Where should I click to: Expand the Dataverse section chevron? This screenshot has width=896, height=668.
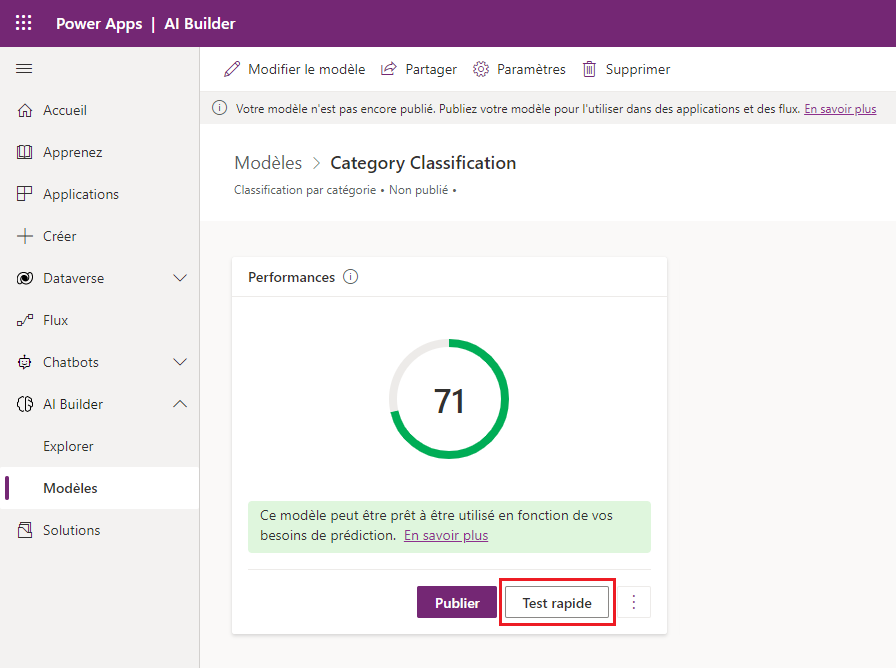[x=180, y=278]
